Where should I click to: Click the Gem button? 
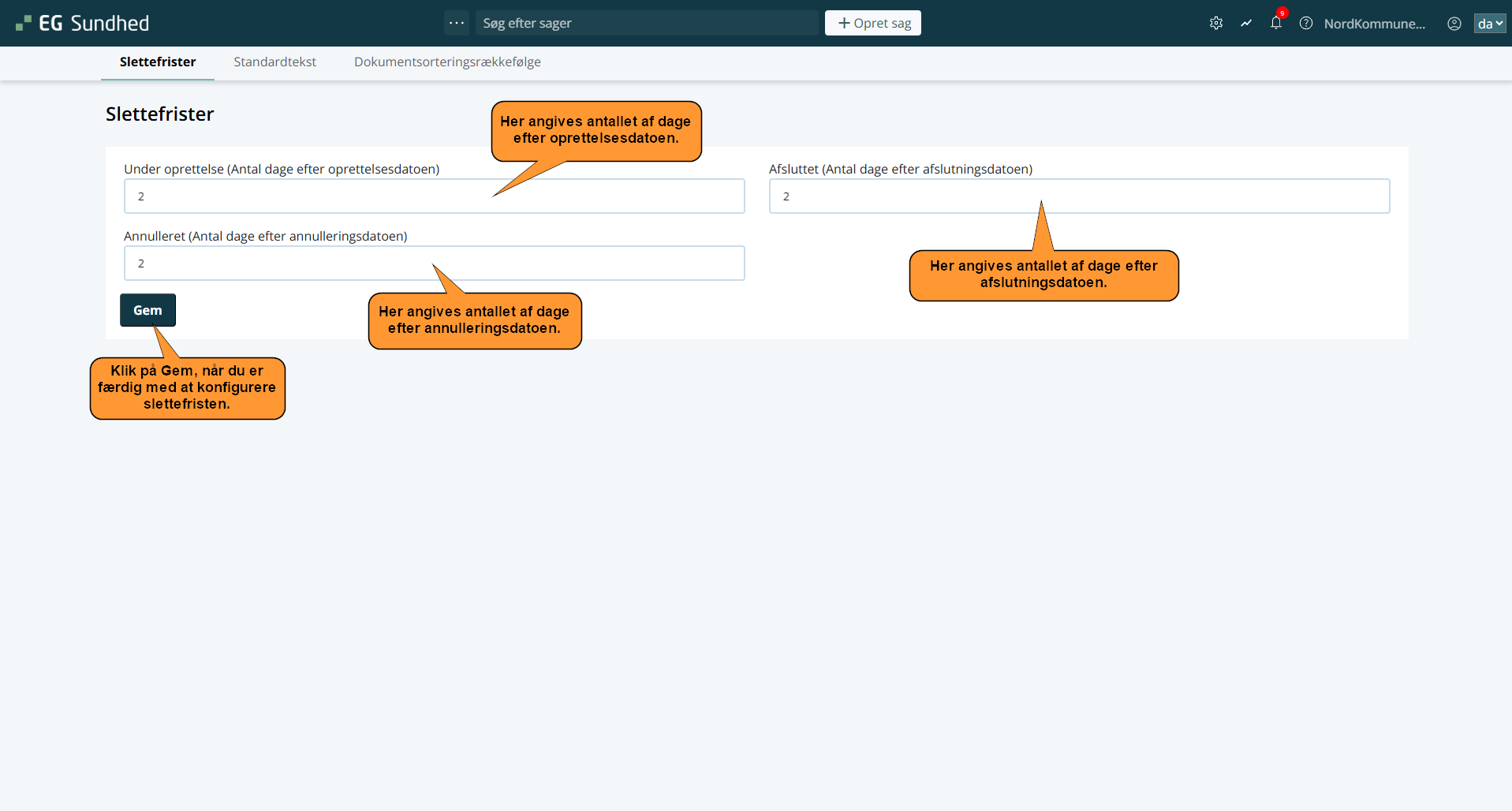pos(147,310)
